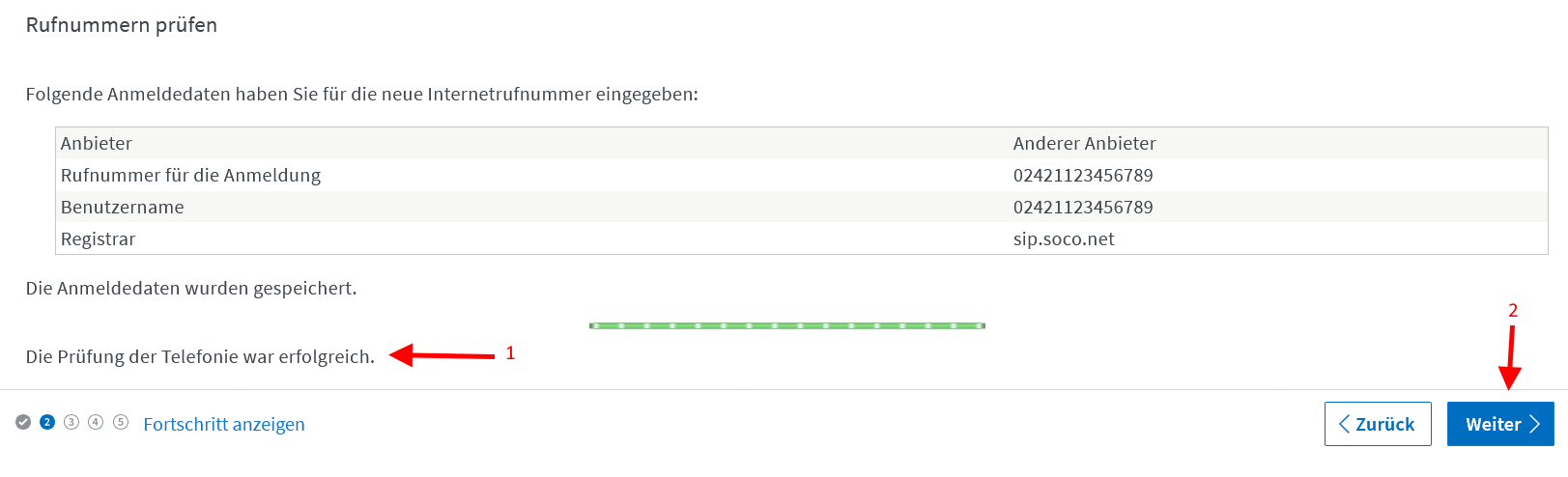Image resolution: width=1568 pixels, height=477 pixels.
Task: Go back with the Zurück button
Action: point(1378,424)
